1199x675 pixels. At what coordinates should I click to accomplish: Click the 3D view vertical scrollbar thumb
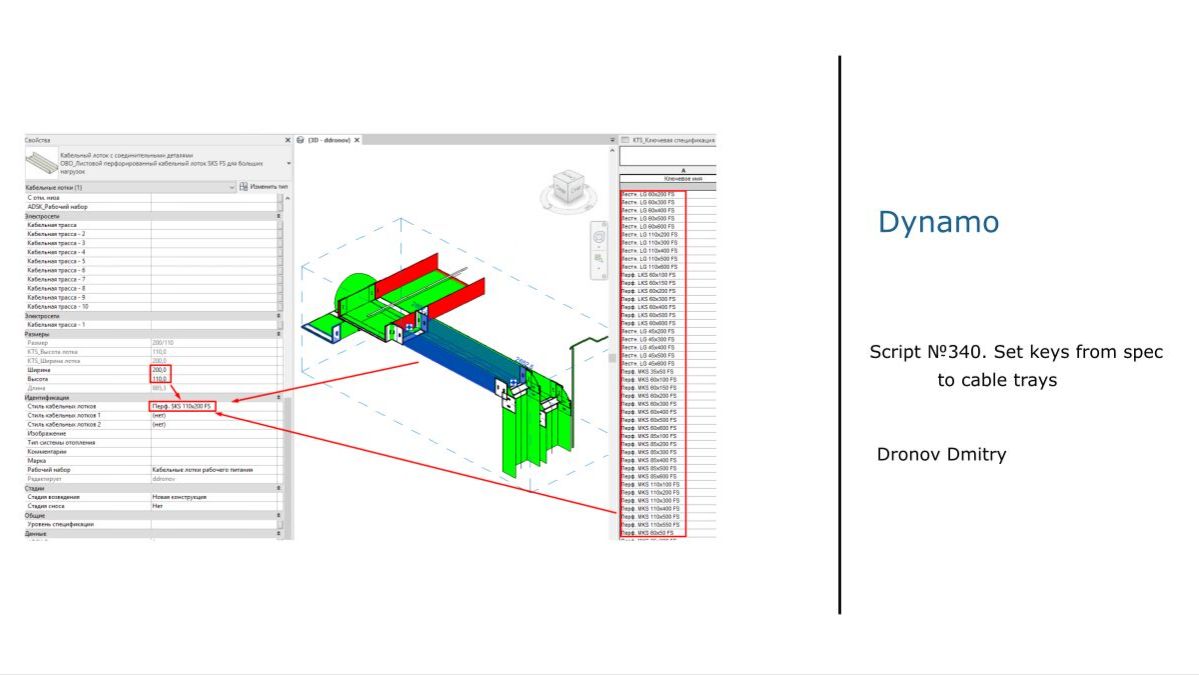(x=612, y=357)
